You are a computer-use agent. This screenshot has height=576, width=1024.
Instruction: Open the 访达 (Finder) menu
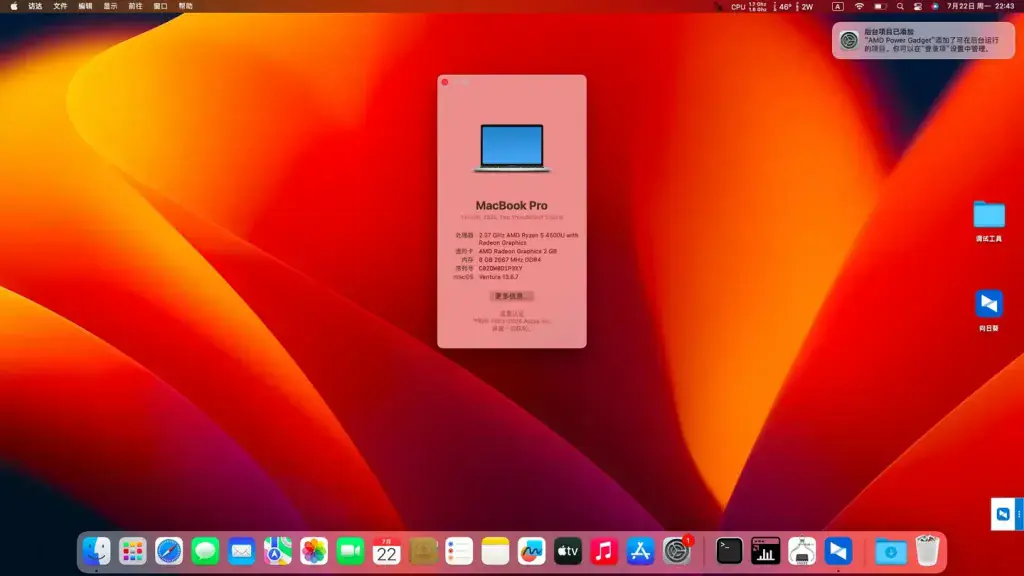click(35, 7)
